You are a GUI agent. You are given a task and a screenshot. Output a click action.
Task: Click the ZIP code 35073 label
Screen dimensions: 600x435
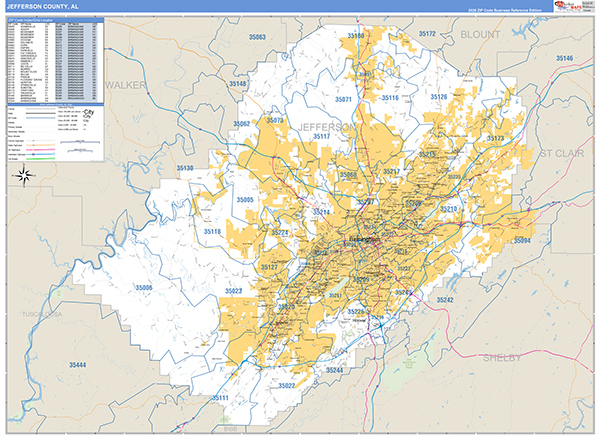pyautogui.click(x=275, y=121)
